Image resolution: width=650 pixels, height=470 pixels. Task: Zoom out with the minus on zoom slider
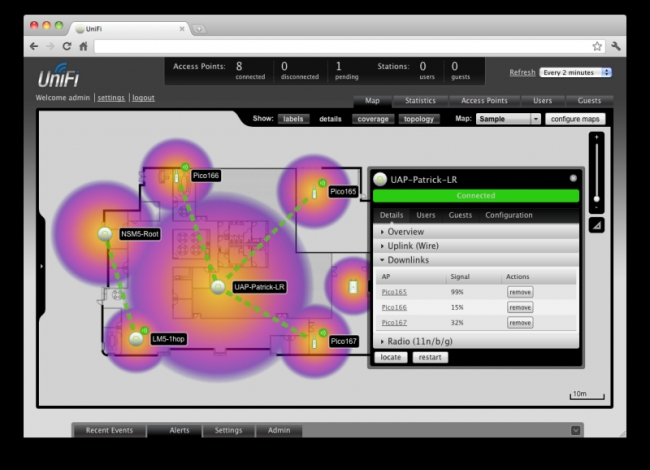[597, 208]
